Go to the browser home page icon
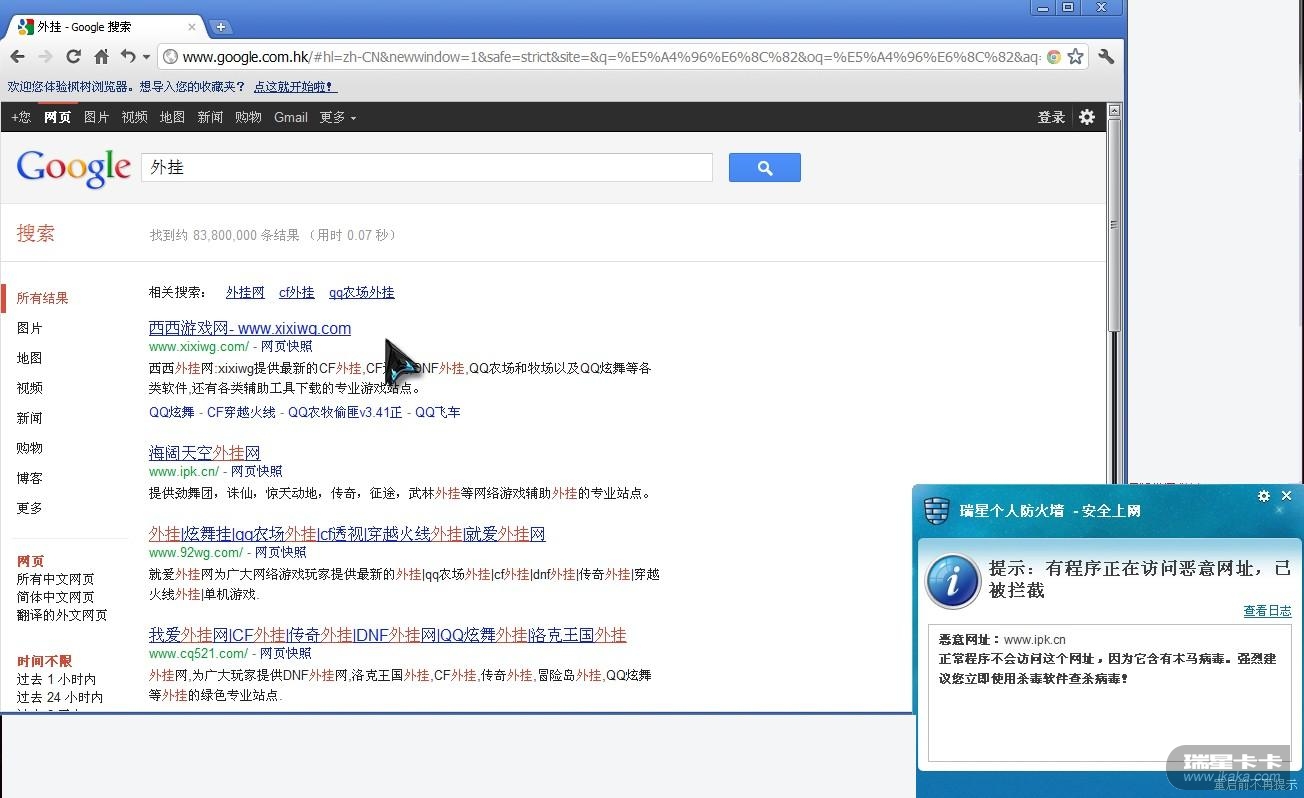This screenshot has height=798, width=1304. point(101,57)
